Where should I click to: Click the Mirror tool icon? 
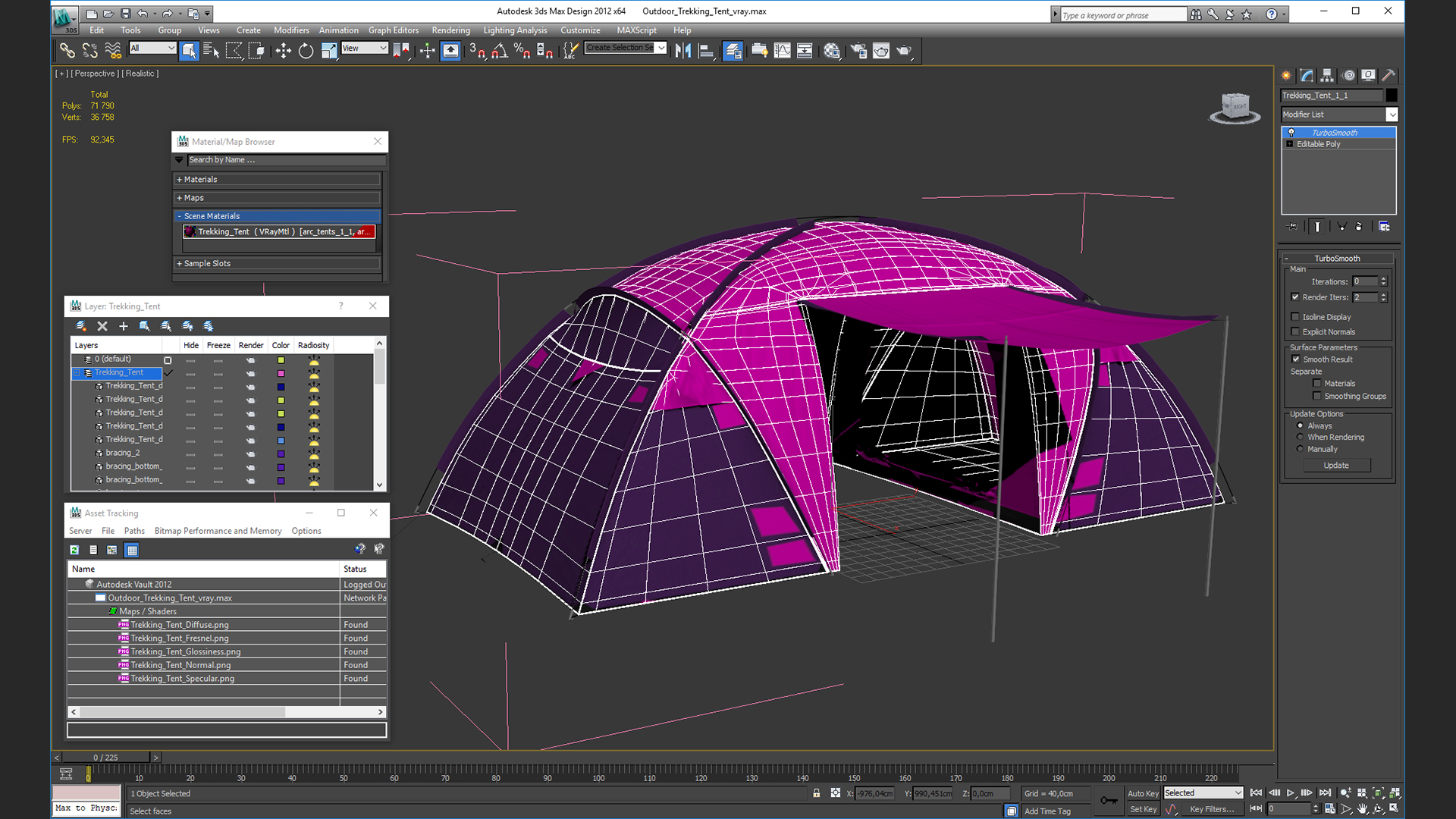point(682,51)
